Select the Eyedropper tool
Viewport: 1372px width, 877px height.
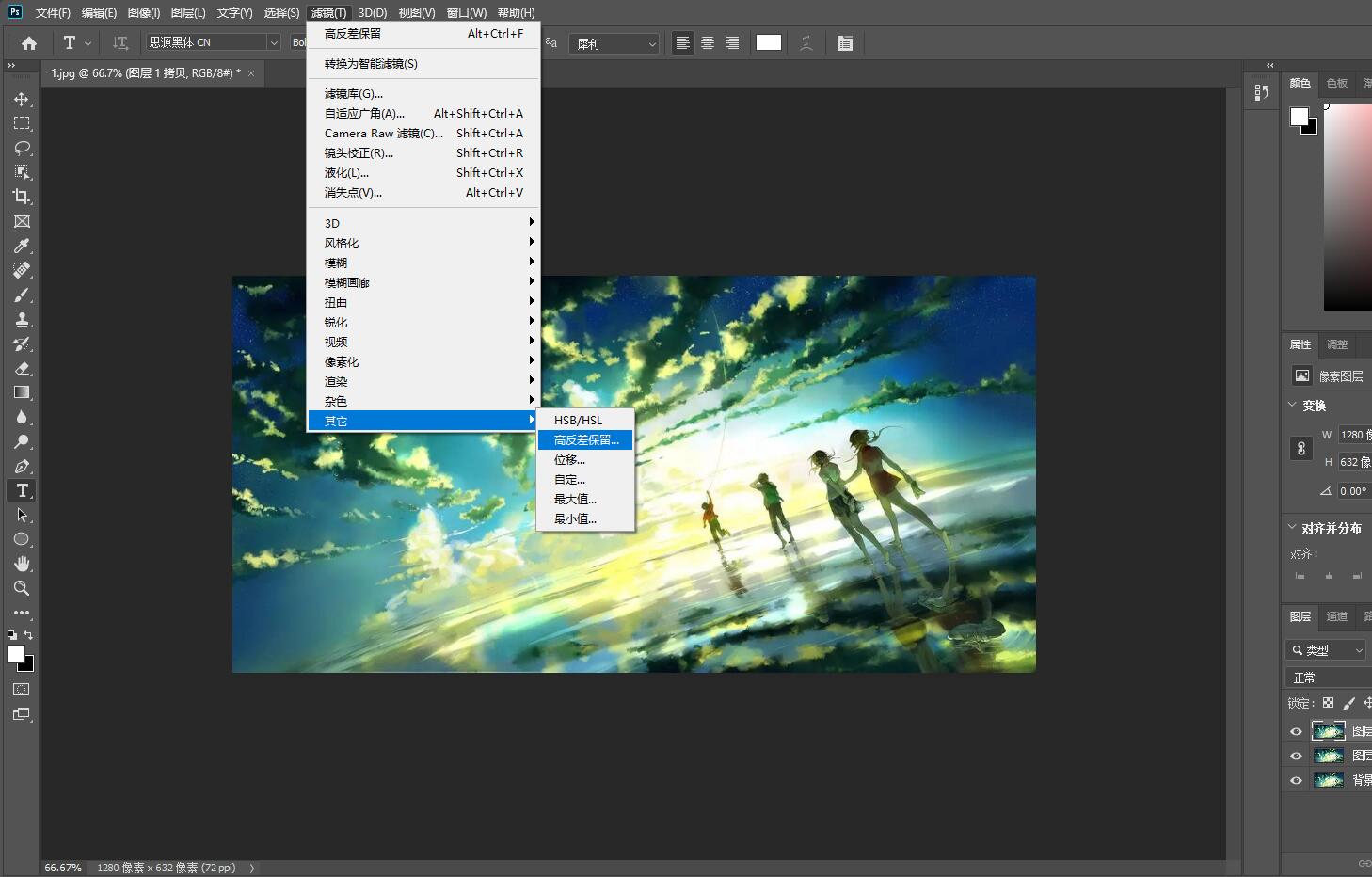pos(22,246)
